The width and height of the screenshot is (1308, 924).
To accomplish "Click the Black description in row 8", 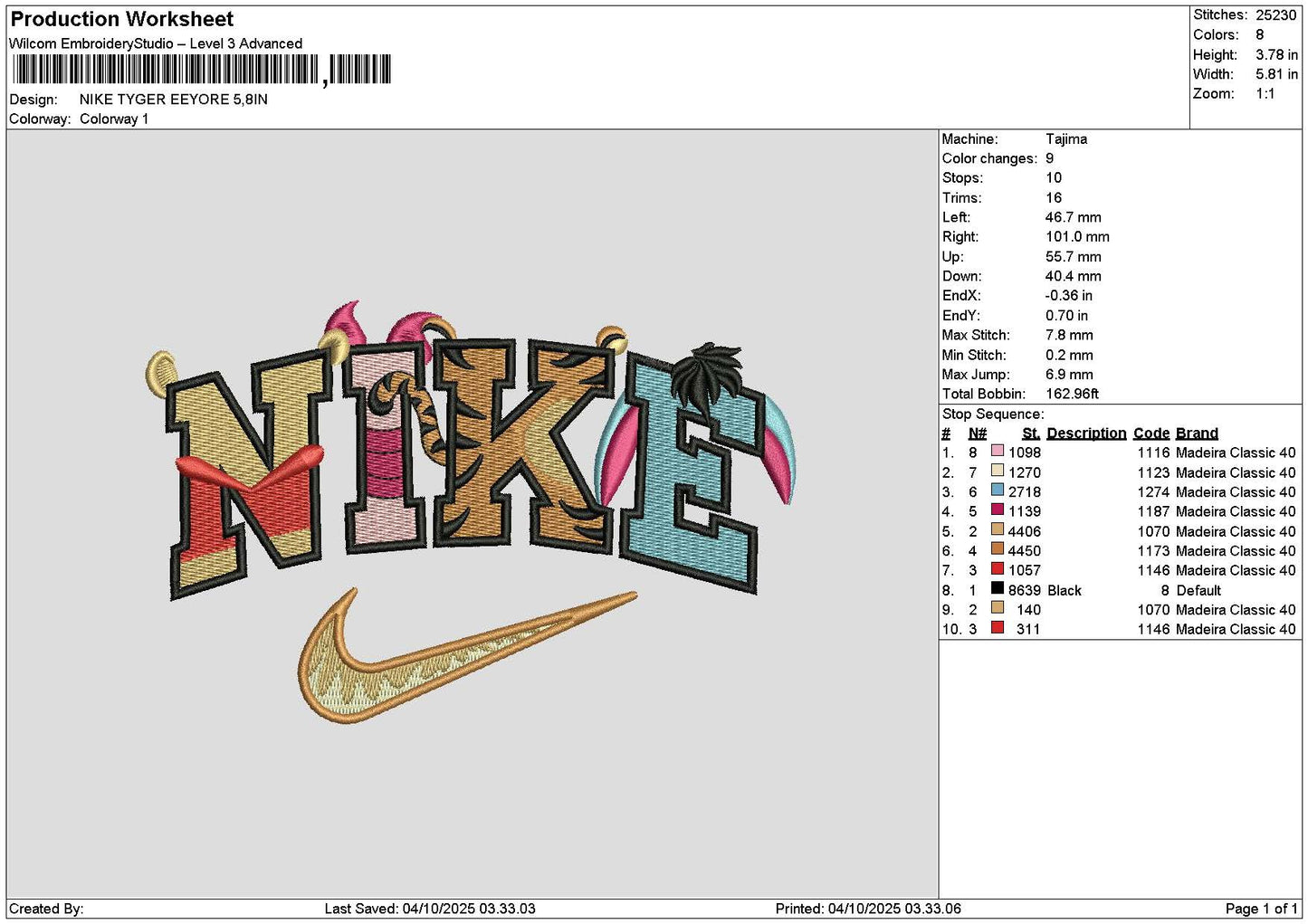I will (1065, 590).
